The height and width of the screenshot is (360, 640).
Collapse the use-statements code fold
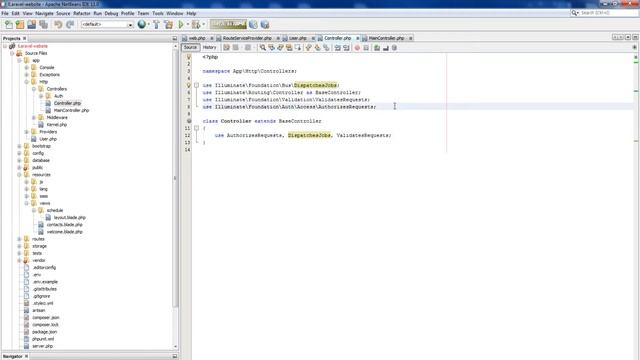(x=196, y=85)
